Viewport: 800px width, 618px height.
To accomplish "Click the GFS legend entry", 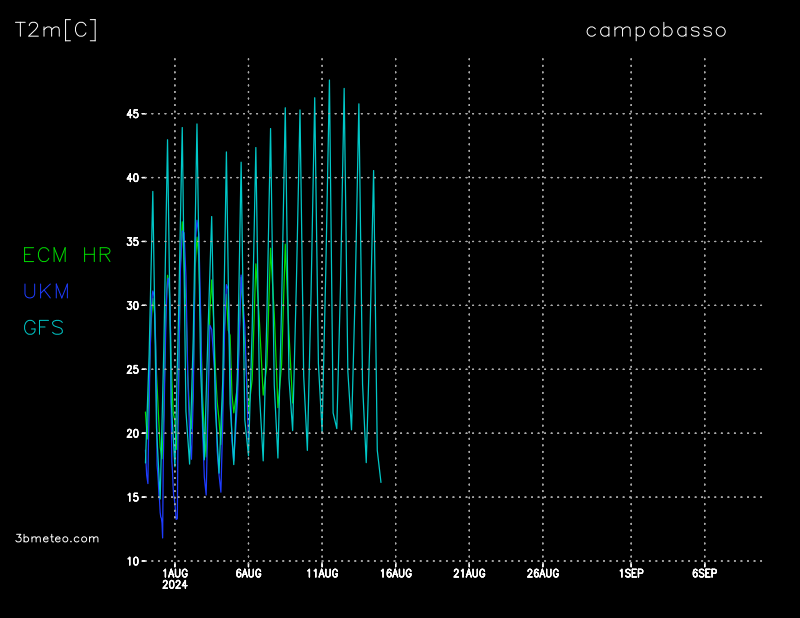I will [43, 327].
